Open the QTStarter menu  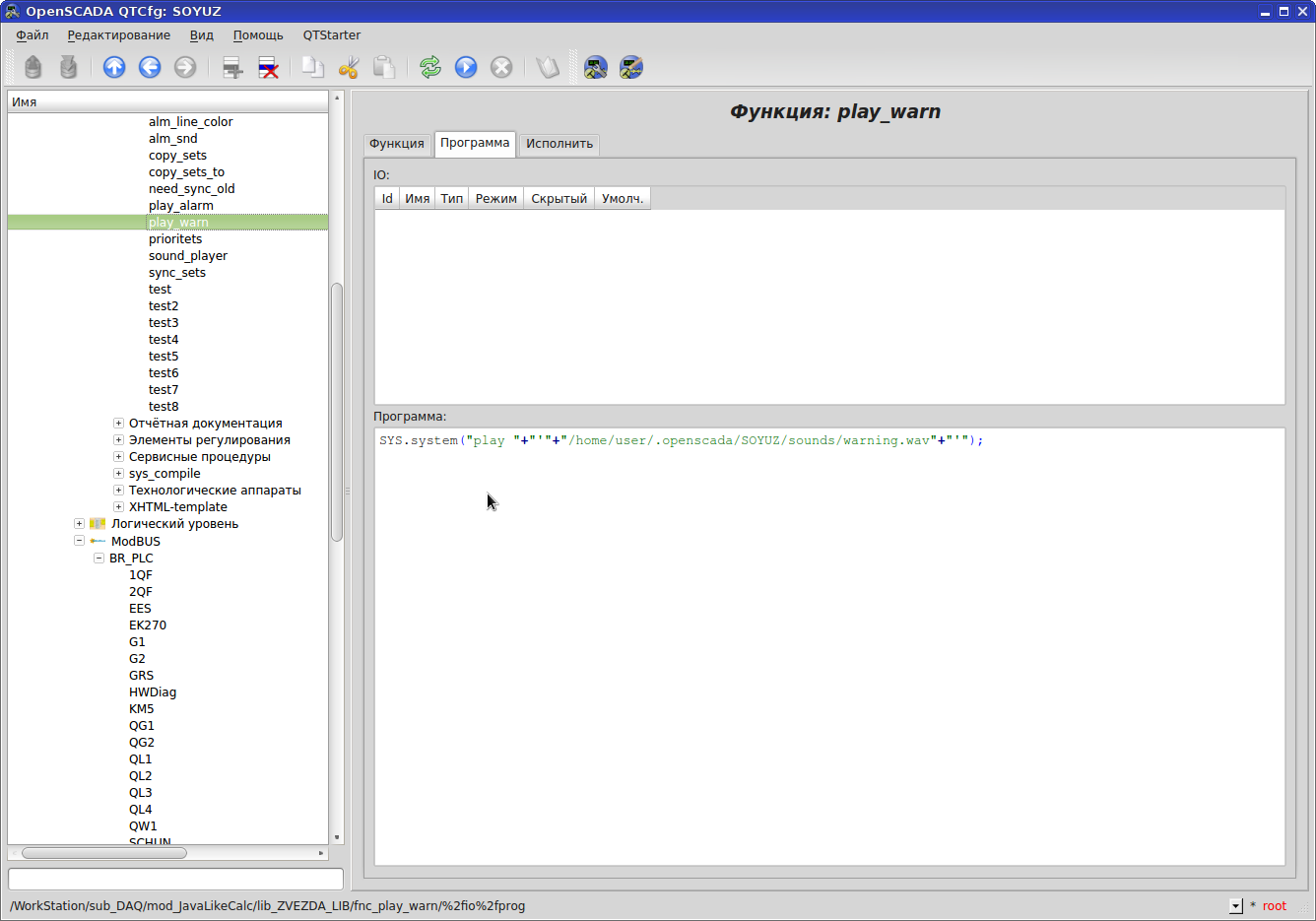[332, 35]
